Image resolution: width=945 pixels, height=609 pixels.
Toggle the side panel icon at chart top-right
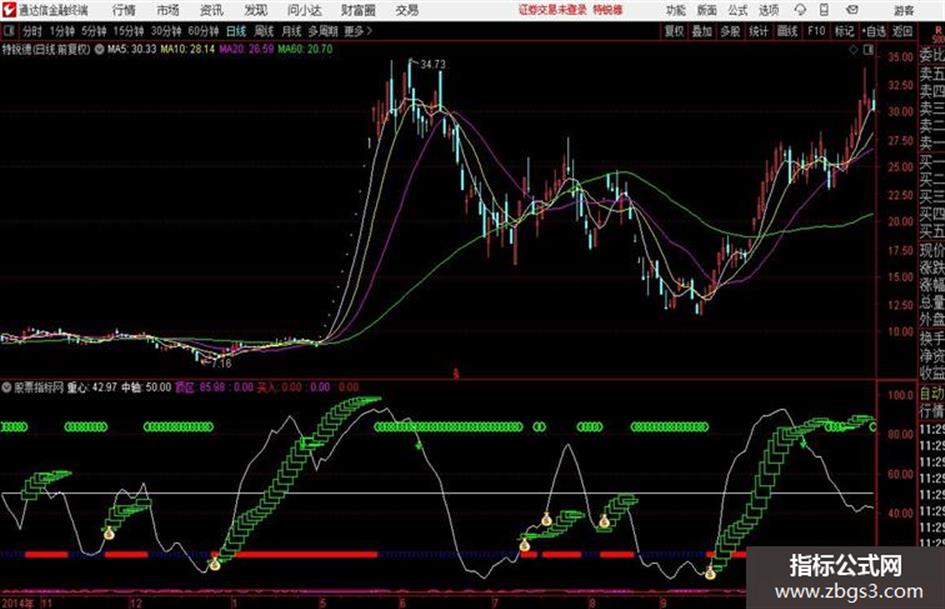click(868, 51)
